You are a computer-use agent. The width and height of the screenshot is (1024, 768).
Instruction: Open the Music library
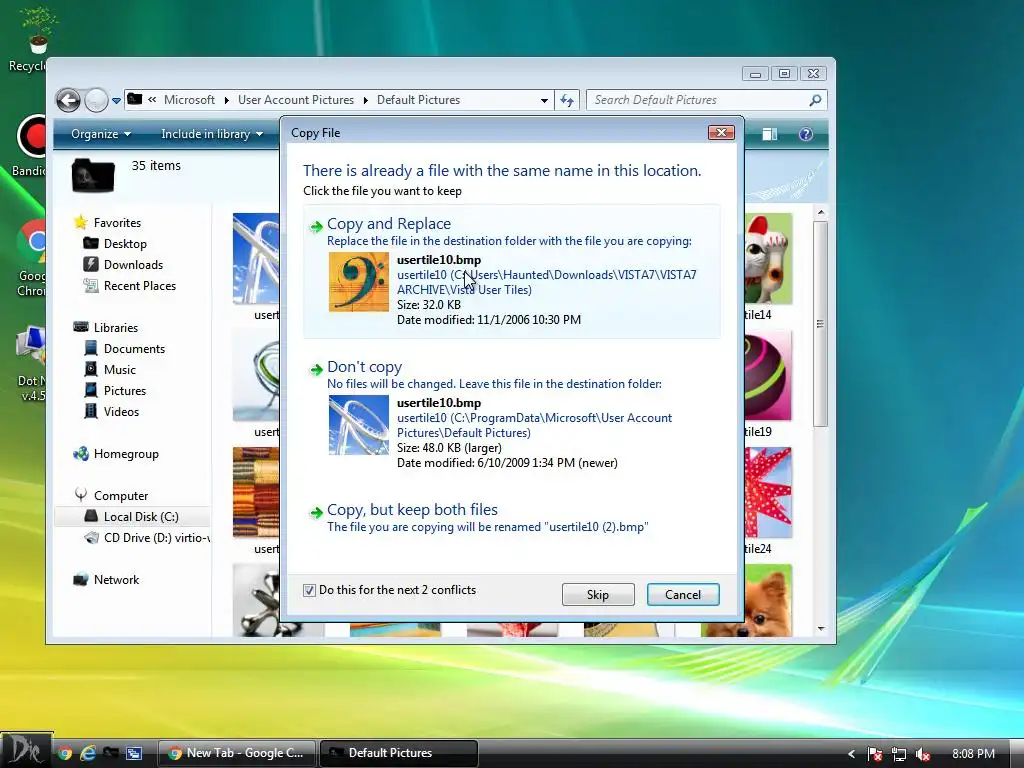(x=120, y=370)
